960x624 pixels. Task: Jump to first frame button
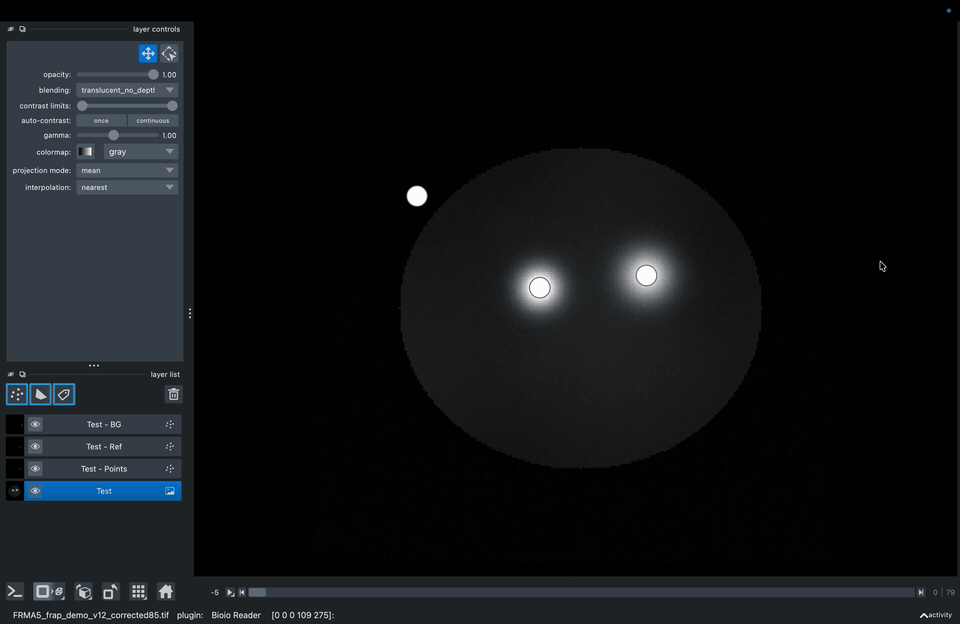[x=242, y=592]
